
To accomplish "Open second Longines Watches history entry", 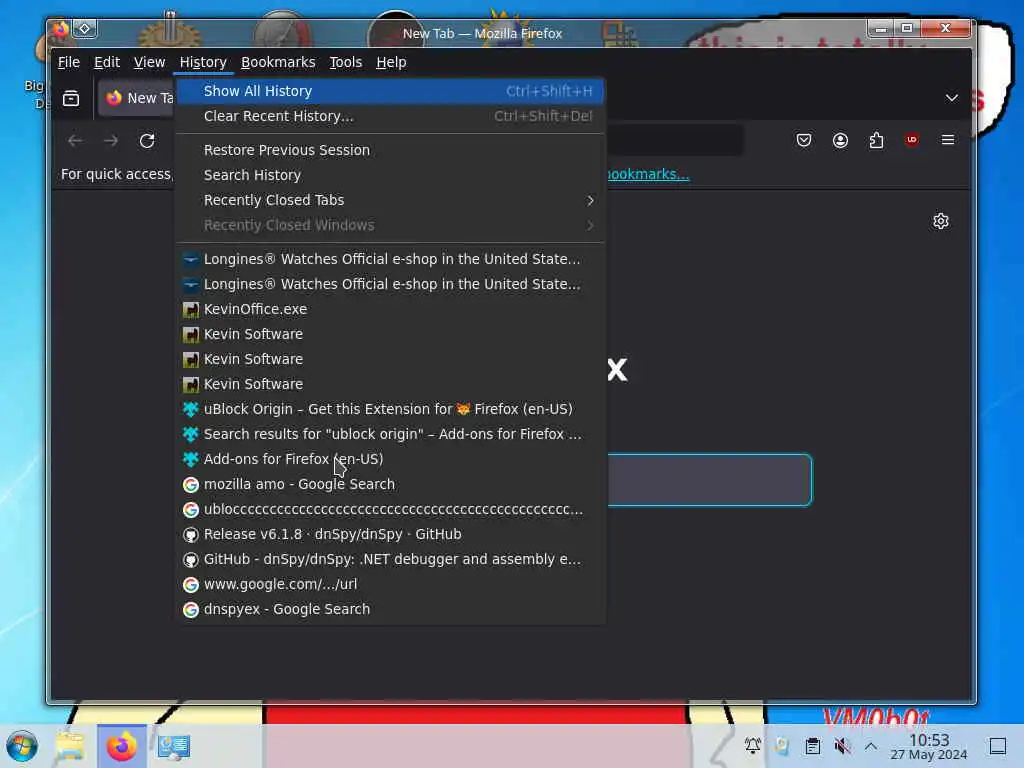I will [391, 284].
